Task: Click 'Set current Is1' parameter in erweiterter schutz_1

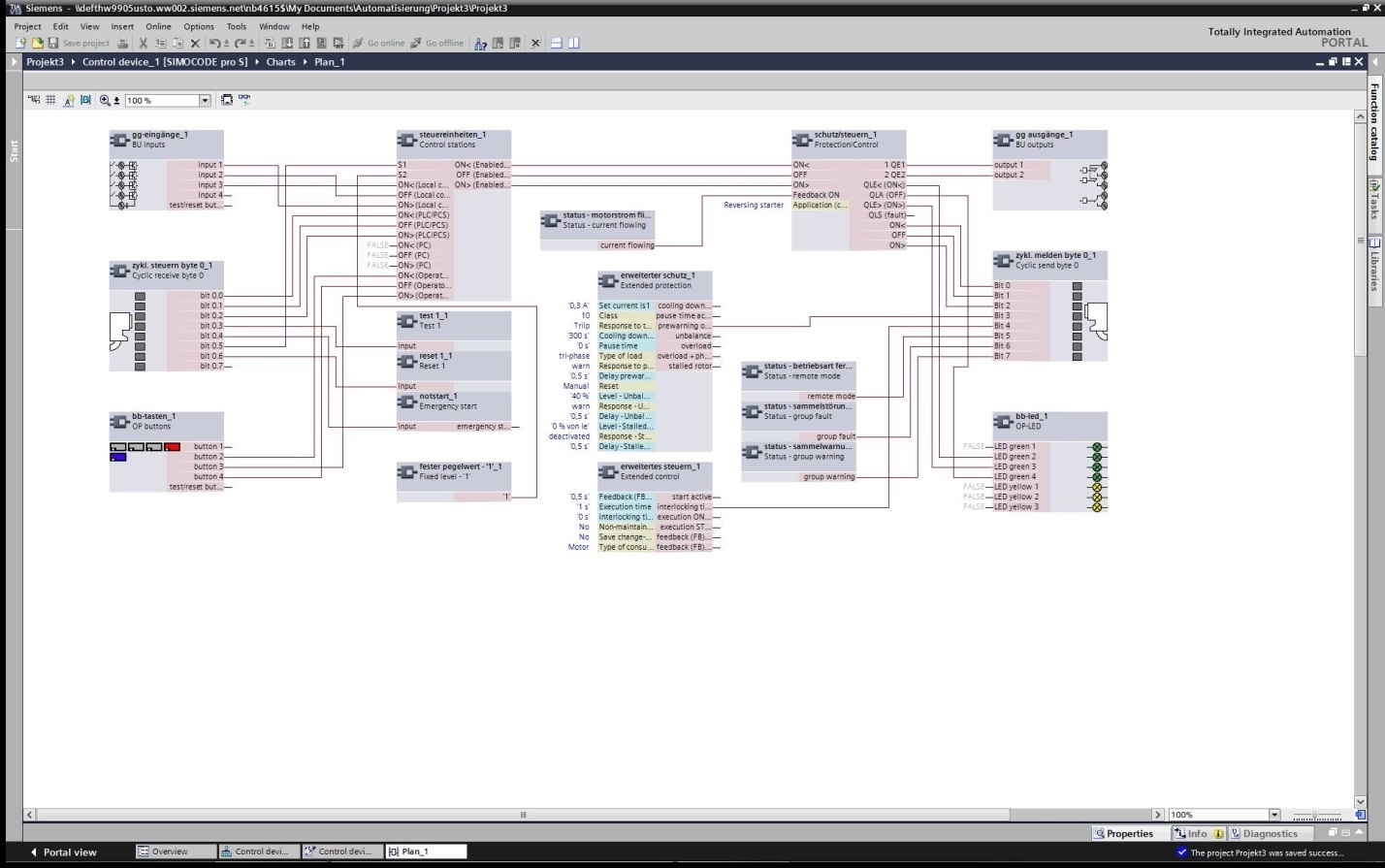Action: pyautogui.click(x=626, y=305)
